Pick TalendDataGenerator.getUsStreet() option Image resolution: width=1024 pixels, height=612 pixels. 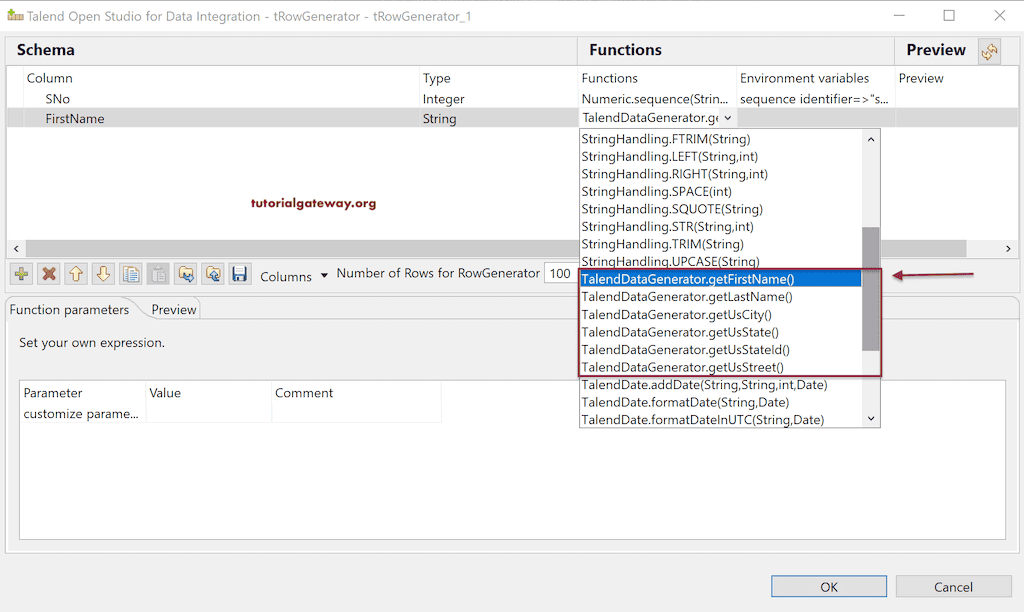click(x=721, y=367)
